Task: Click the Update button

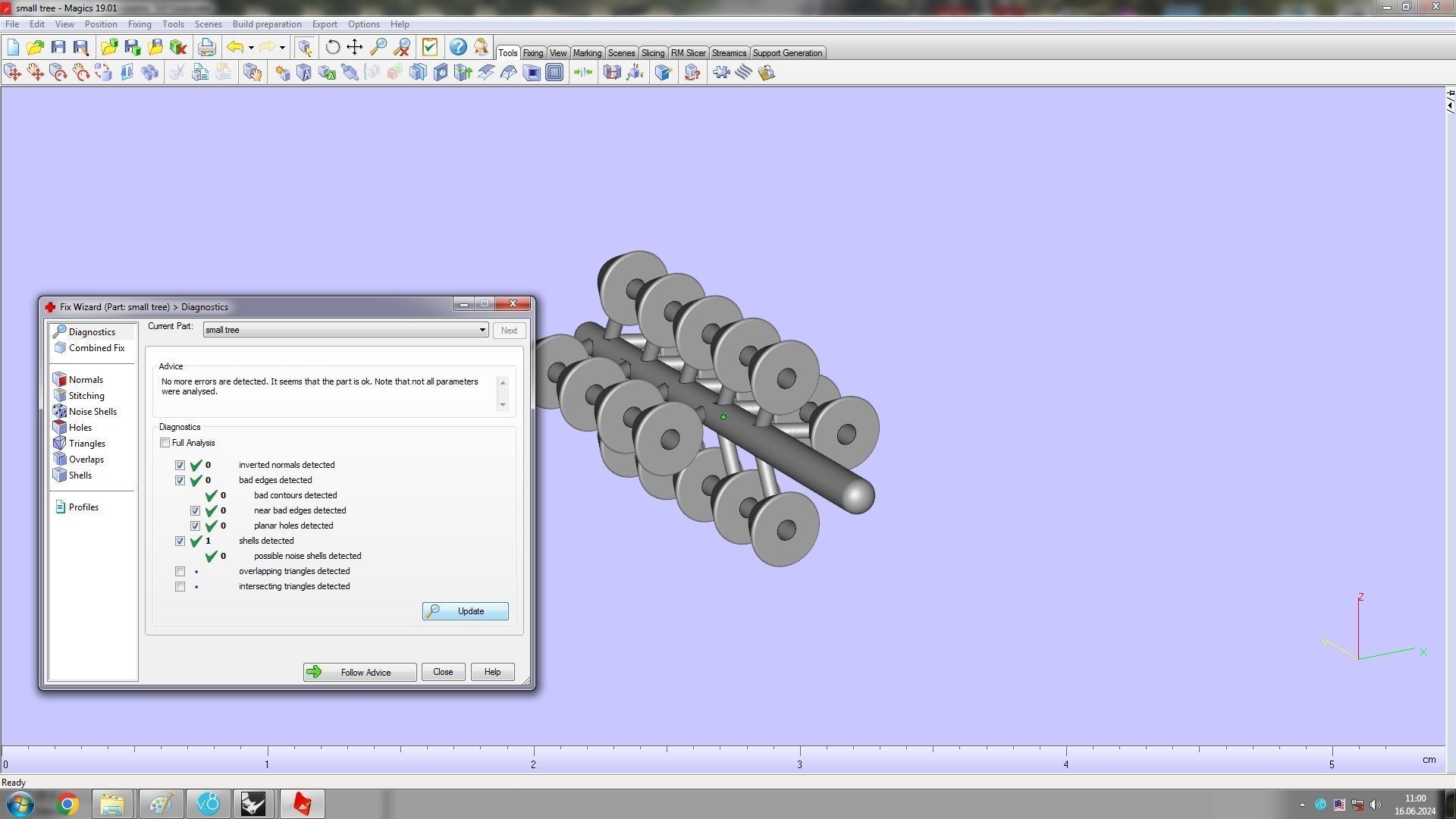Action: click(x=466, y=611)
